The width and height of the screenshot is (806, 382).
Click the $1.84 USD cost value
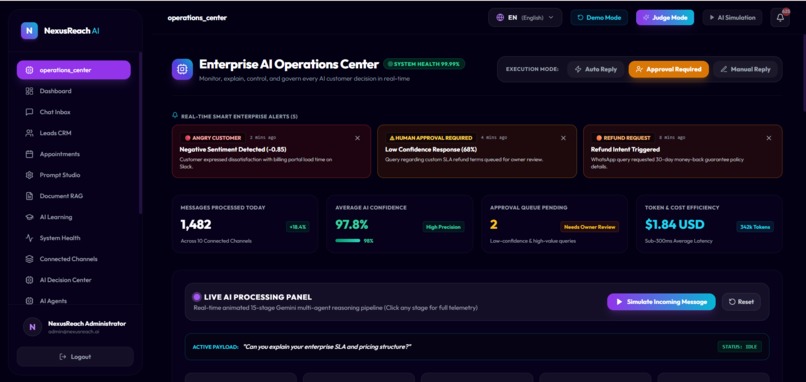[674, 225]
